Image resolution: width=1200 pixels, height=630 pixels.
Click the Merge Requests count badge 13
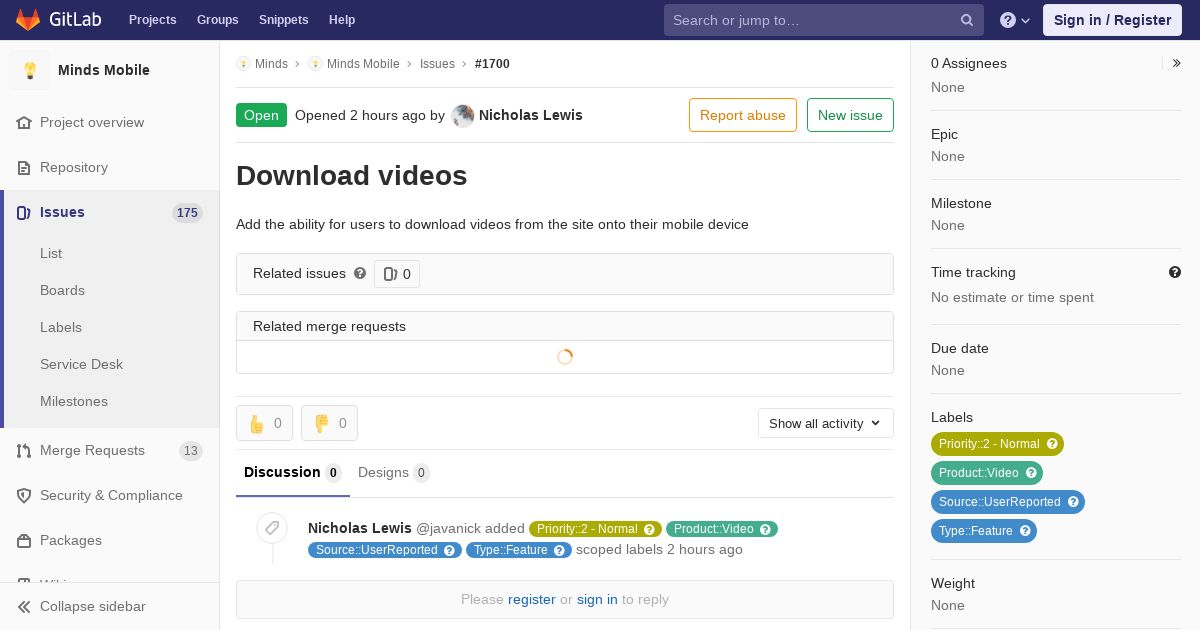[x=190, y=451]
